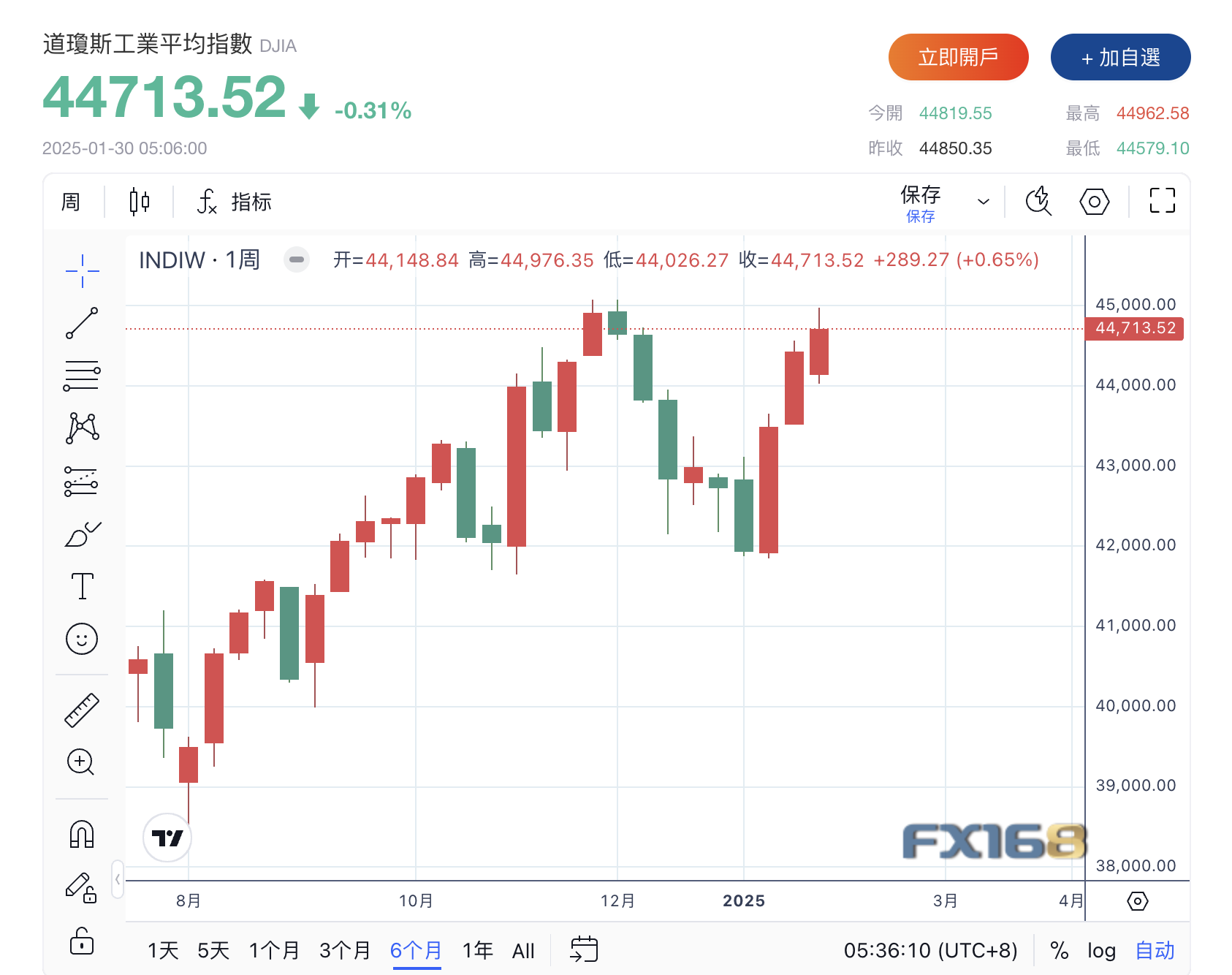Toggle percent scale on price axis
This screenshot has height=975, width=1232.
[x=1059, y=951]
